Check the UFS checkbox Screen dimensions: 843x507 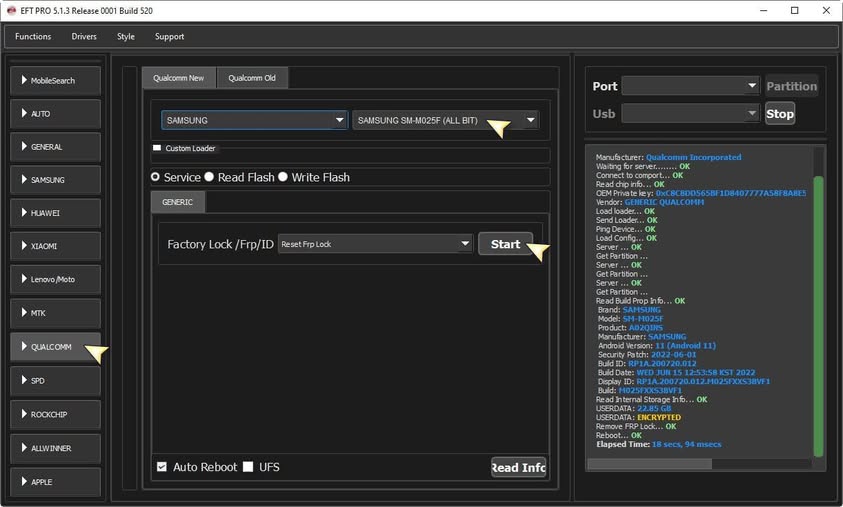248,467
